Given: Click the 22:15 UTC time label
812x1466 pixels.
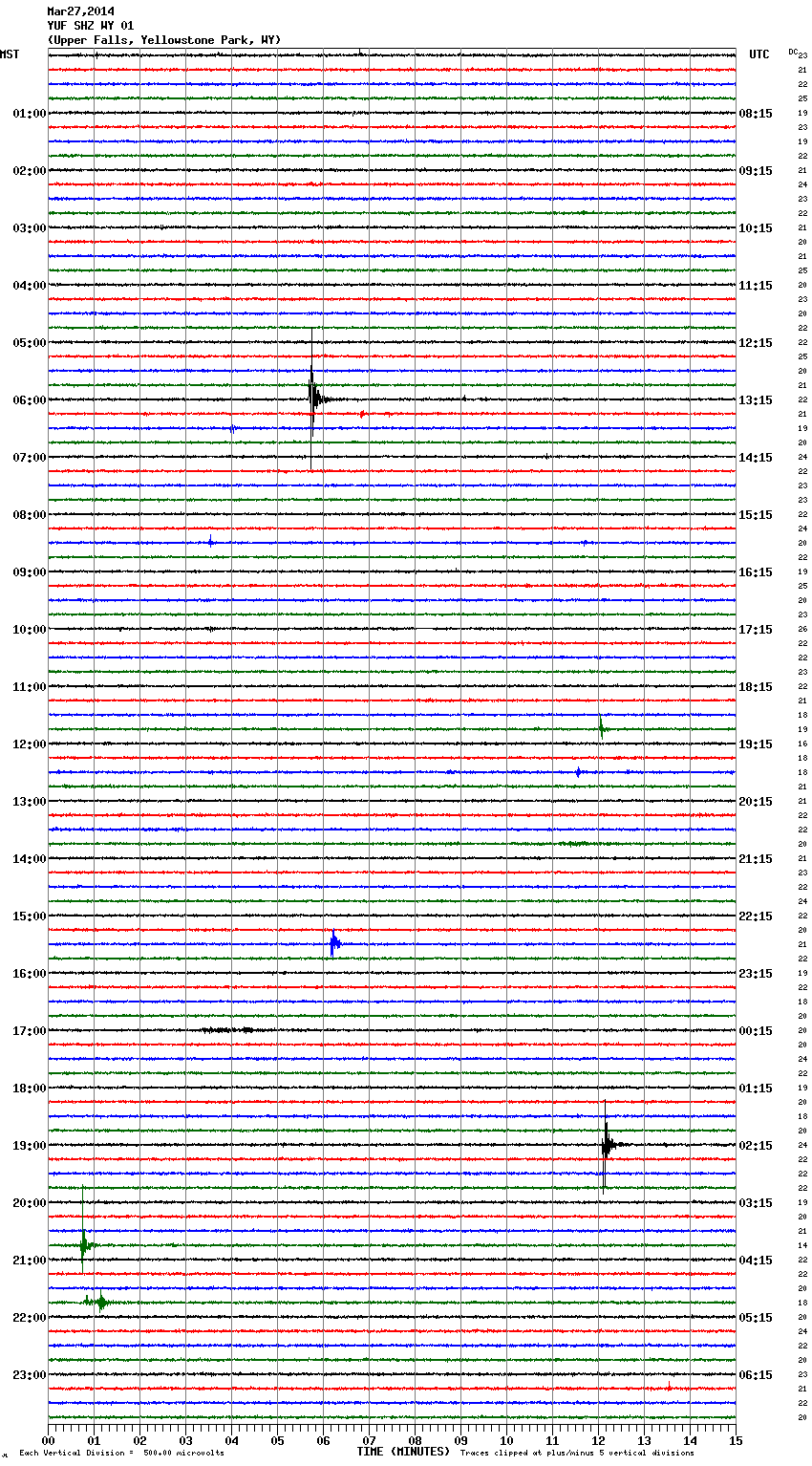Looking at the screenshot, I should click(x=756, y=916).
